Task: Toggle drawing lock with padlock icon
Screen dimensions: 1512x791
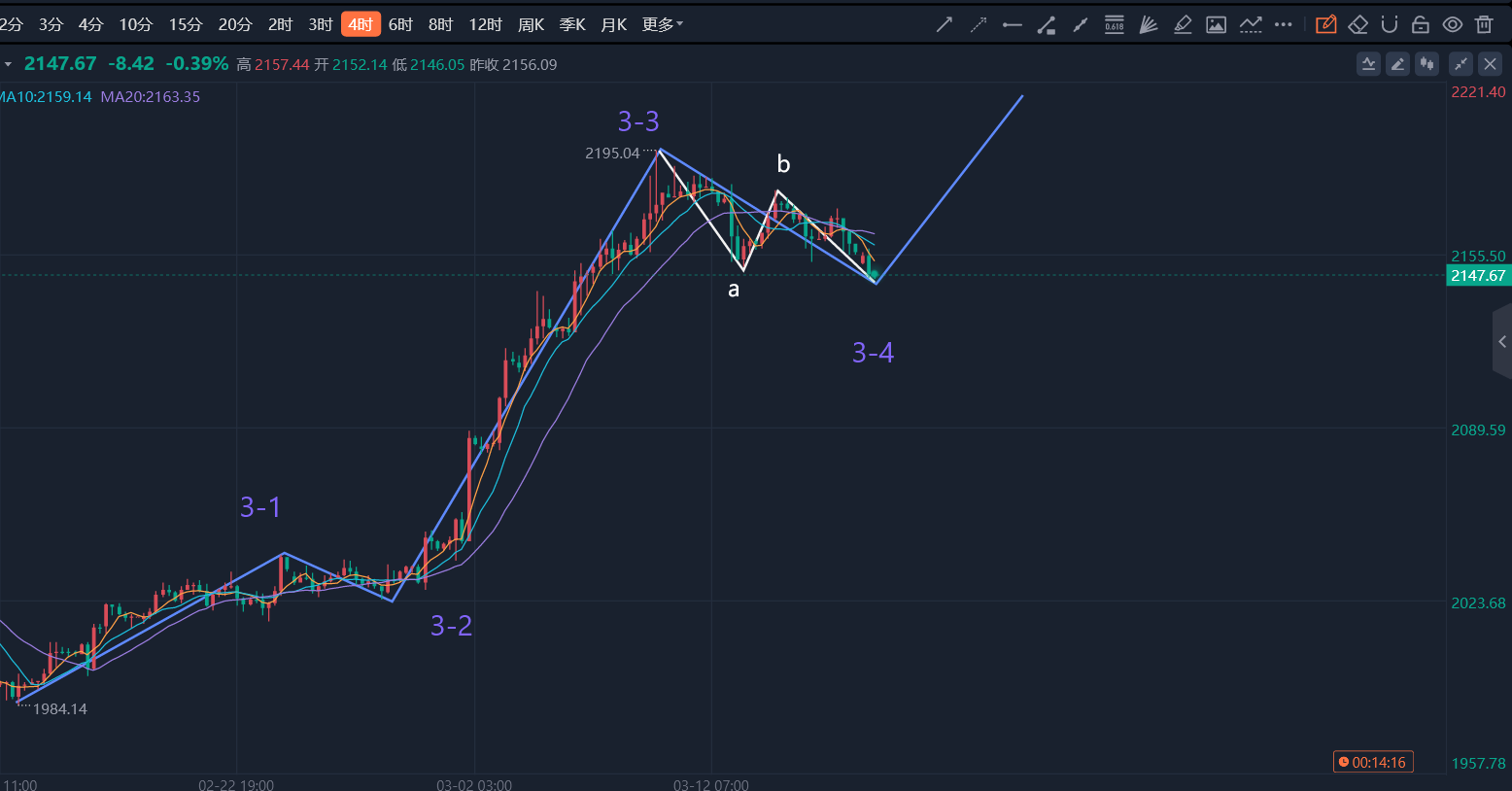Action: (1420, 23)
